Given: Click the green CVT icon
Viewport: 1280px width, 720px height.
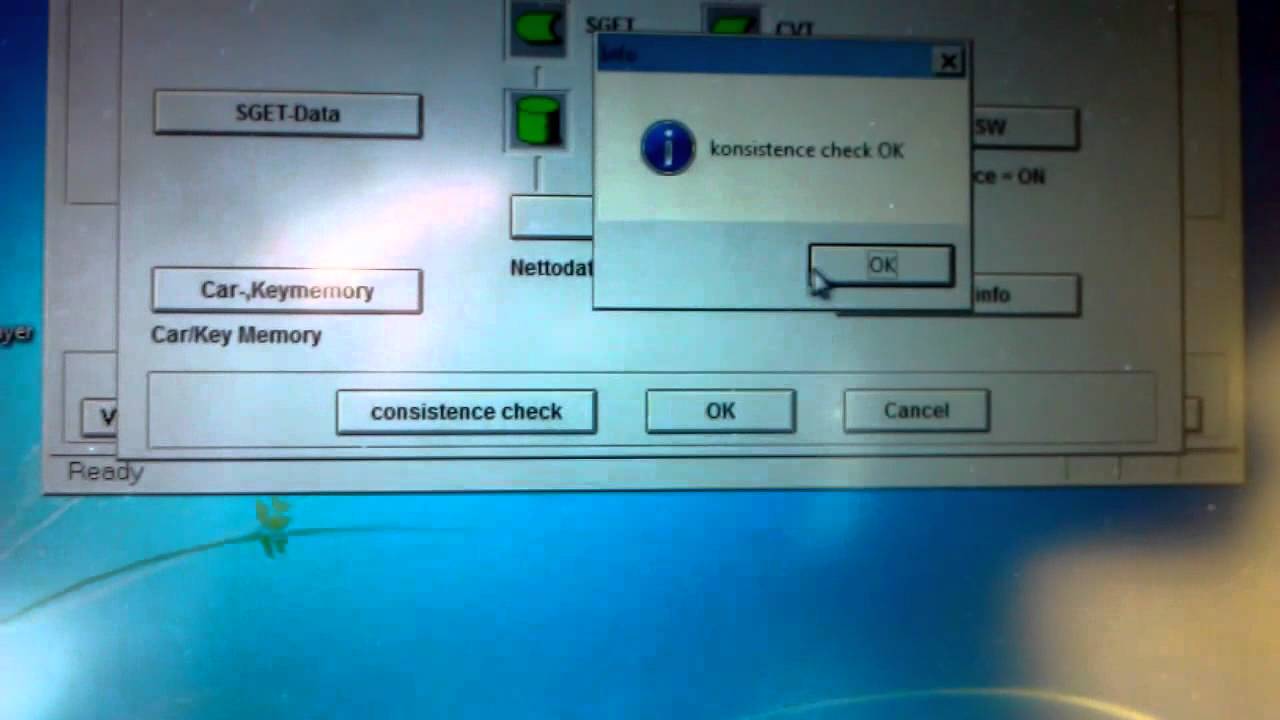Looking at the screenshot, I should coord(734,22).
